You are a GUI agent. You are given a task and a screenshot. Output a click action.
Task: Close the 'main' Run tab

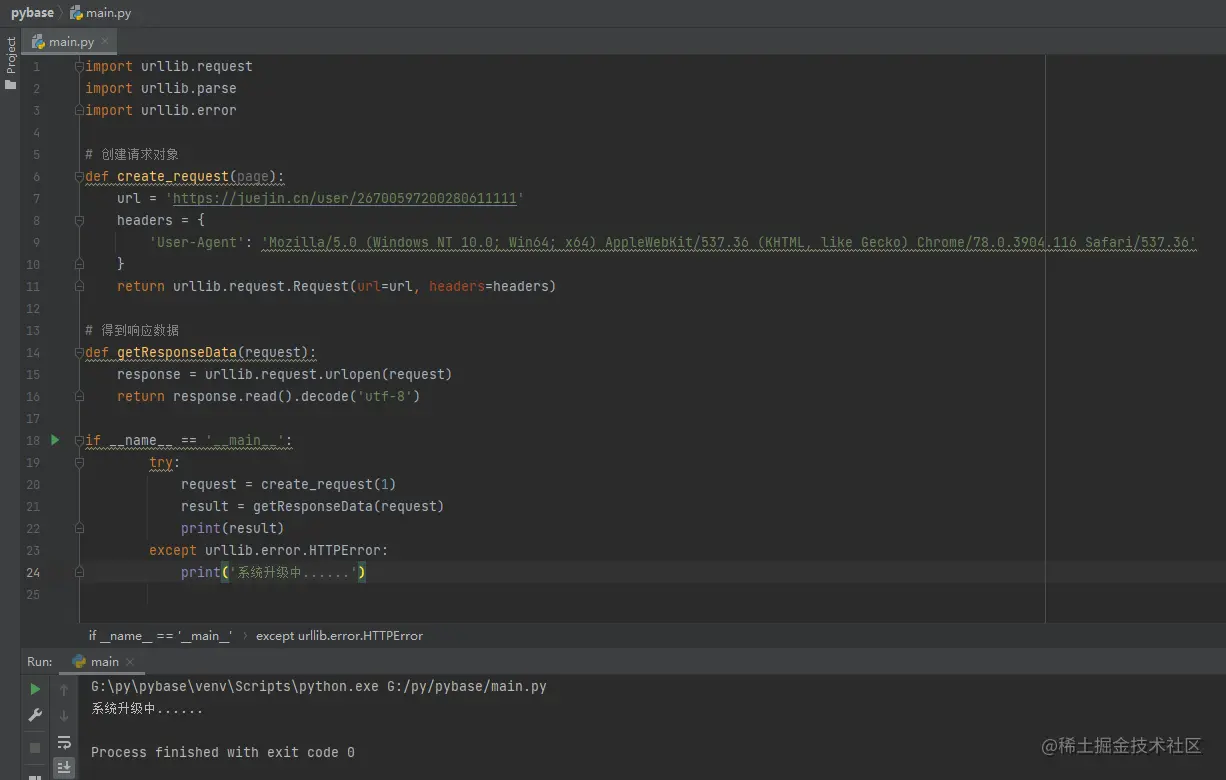pos(130,662)
